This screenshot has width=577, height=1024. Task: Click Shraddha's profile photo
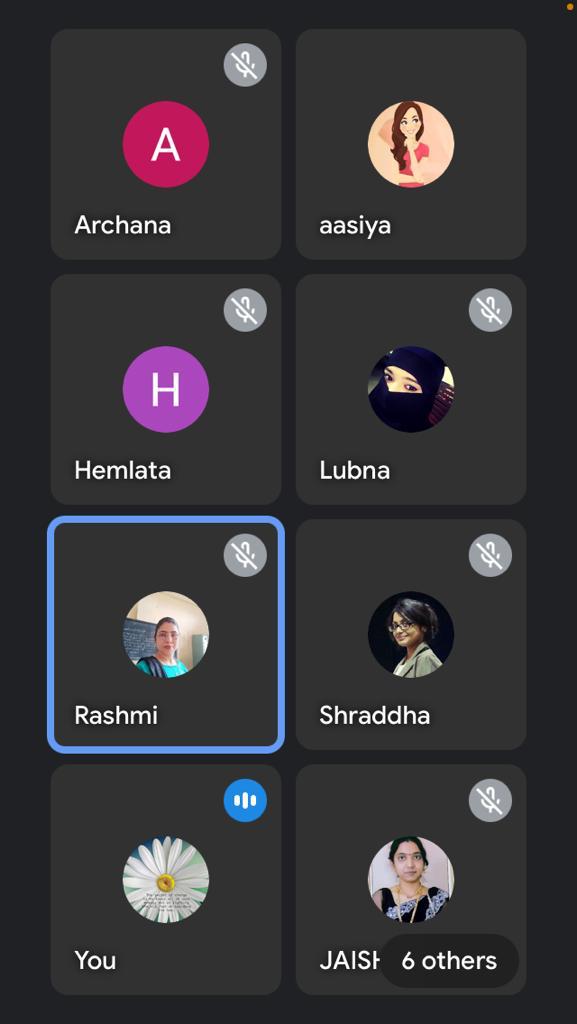pyautogui.click(x=411, y=635)
